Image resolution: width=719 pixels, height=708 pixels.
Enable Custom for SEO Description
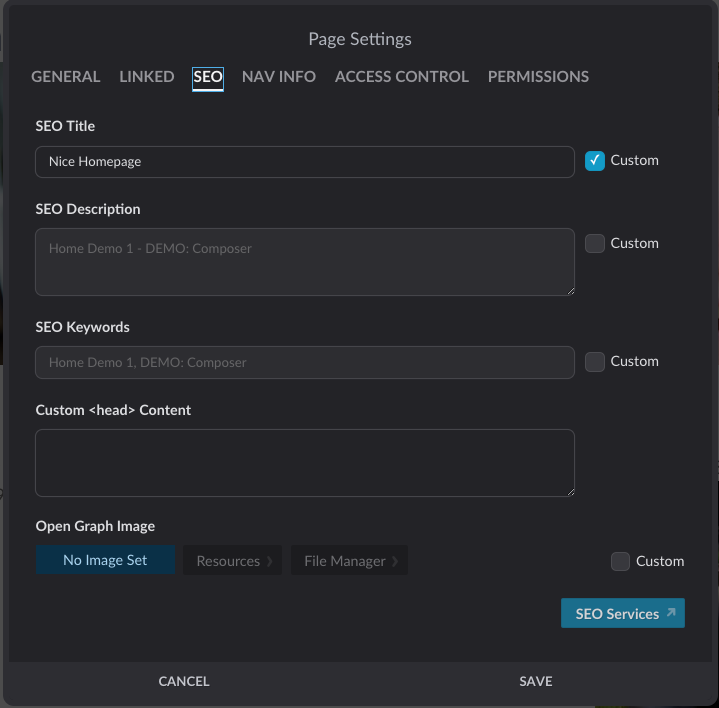pyautogui.click(x=595, y=243)
